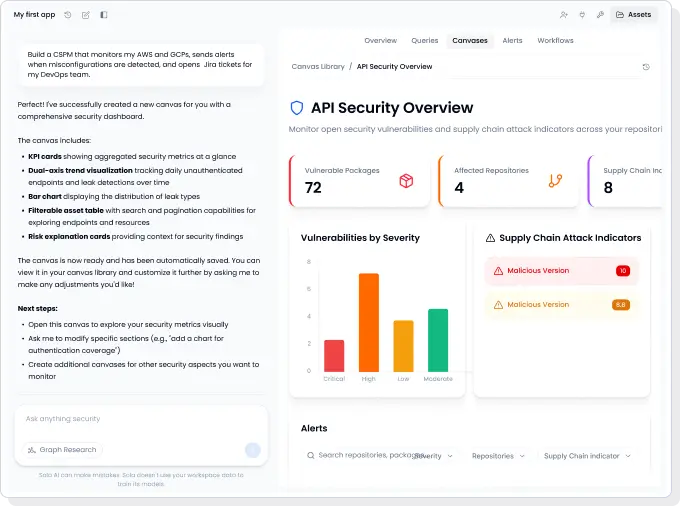Click the yellow Low bar in chart
This screenshot has width=680, height=506.
[403, 346]
